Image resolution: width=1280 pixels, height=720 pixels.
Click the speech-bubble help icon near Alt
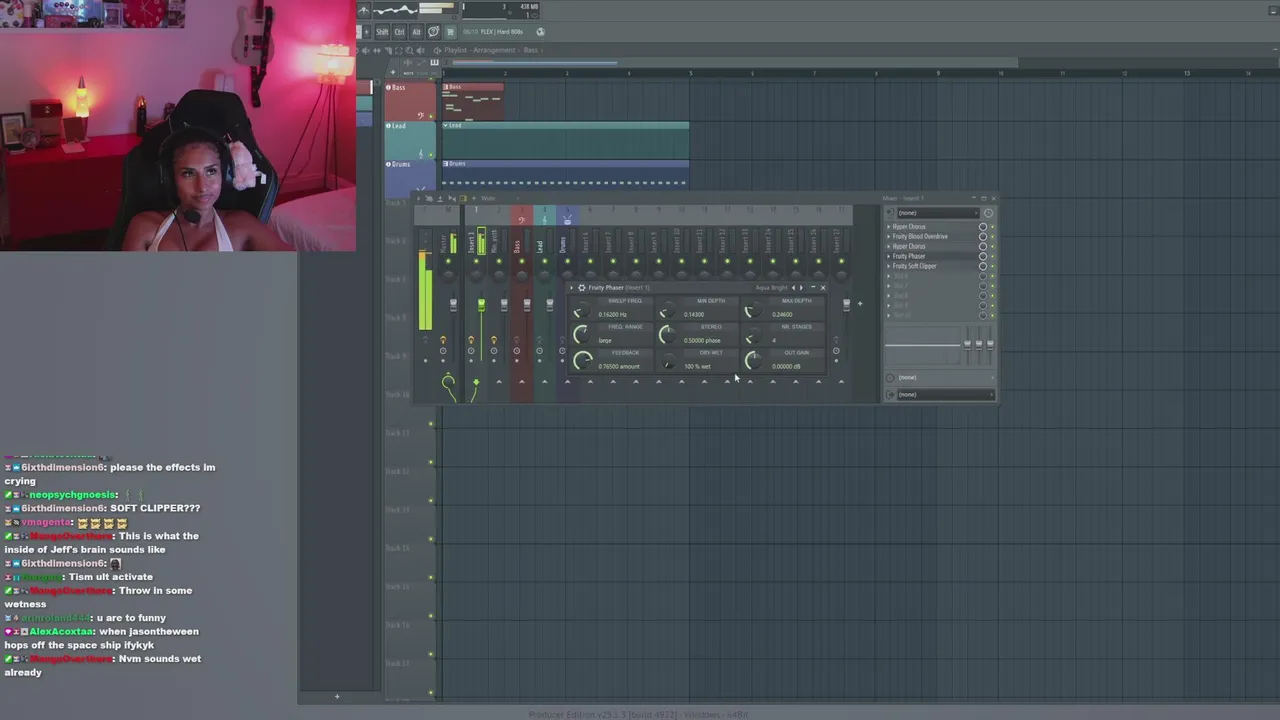[434, 32]
